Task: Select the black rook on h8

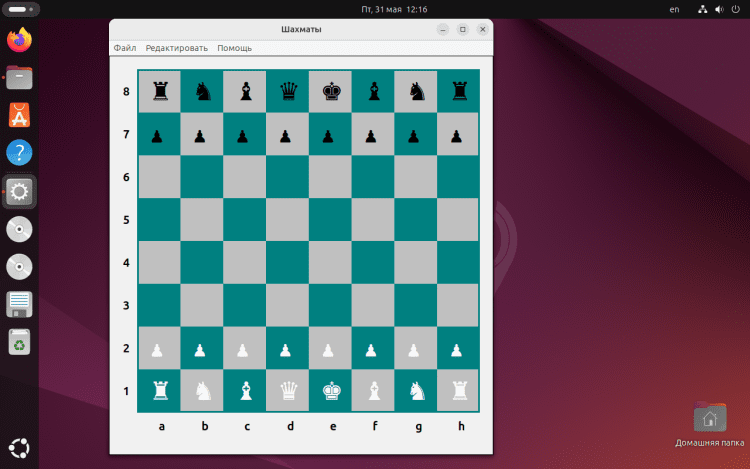Action: (x=460, y=91)
